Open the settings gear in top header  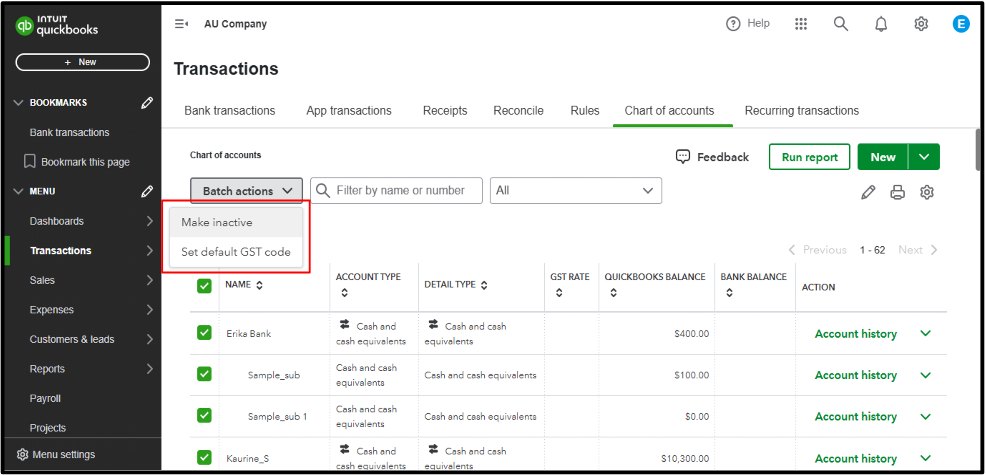tap(921, 24)
